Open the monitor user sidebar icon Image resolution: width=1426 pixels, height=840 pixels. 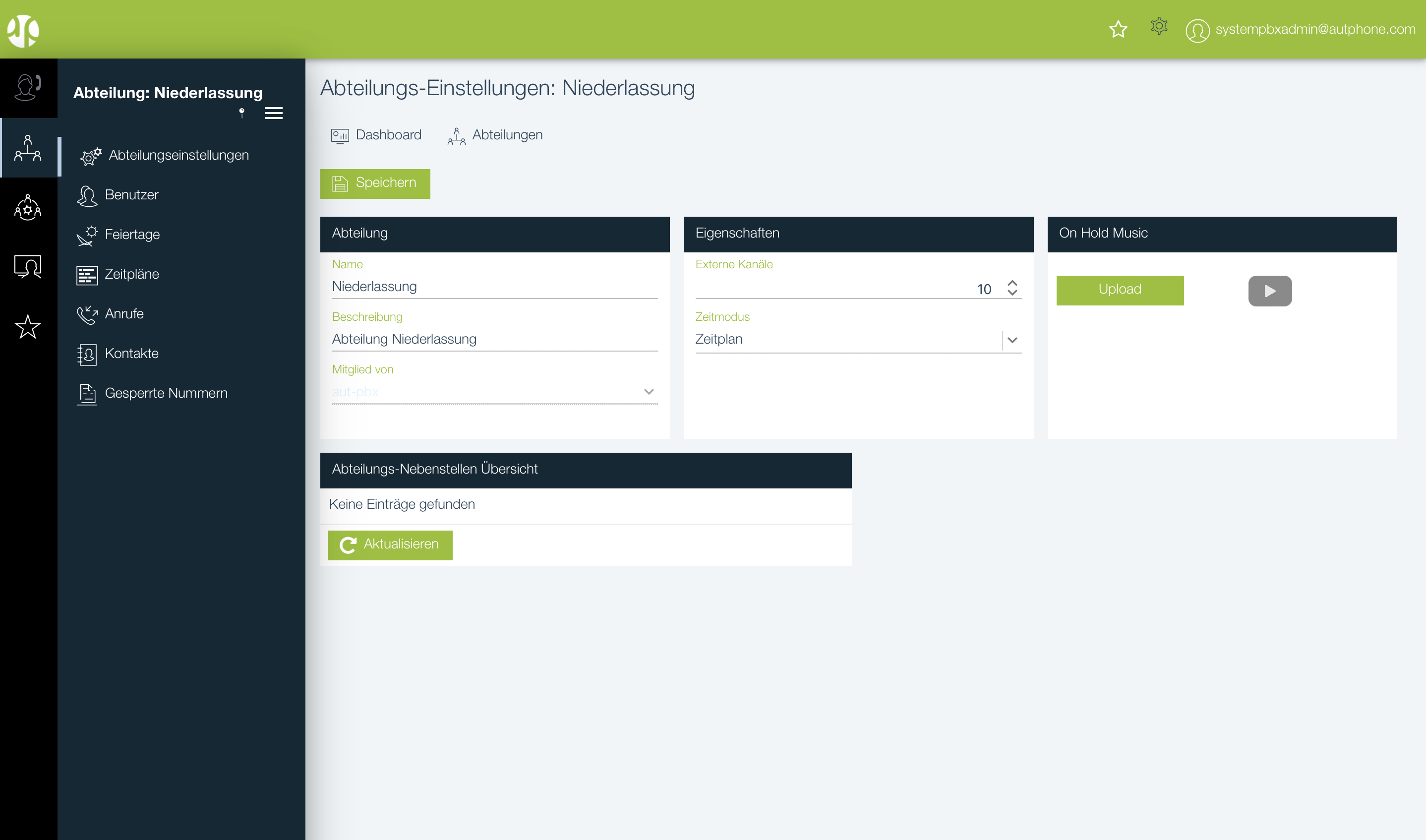[x=28, y=266]
